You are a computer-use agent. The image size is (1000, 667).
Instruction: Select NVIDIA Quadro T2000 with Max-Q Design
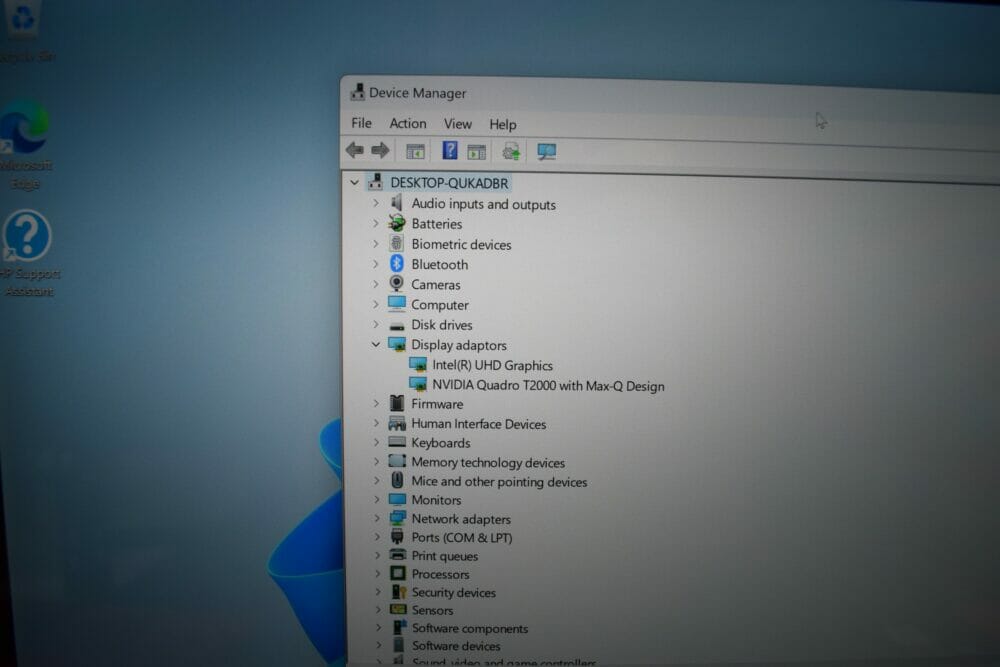point(548,385)
